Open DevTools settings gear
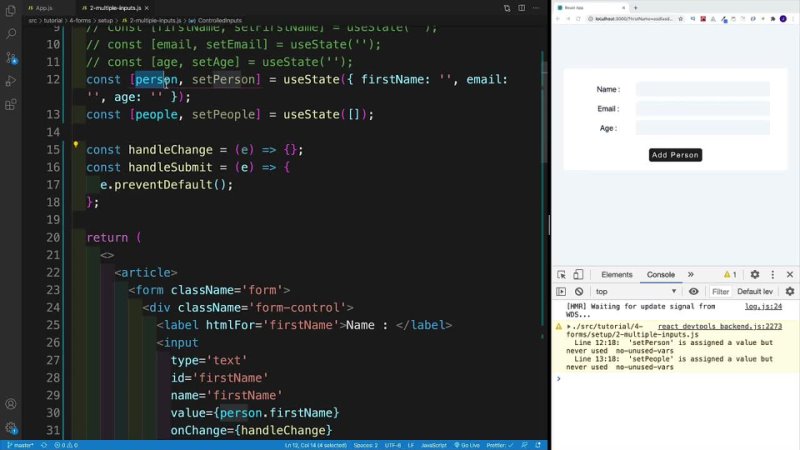The width and height of the screenshot is (800, 450). tap(755, 274)
